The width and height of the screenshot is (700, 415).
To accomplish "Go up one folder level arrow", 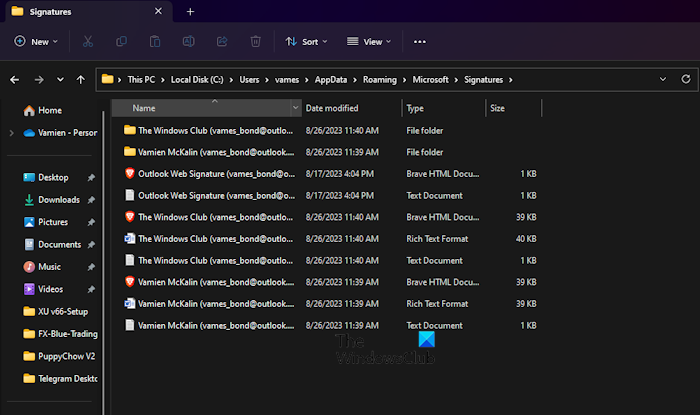I will pyautogui.click(x=80, y=79).
